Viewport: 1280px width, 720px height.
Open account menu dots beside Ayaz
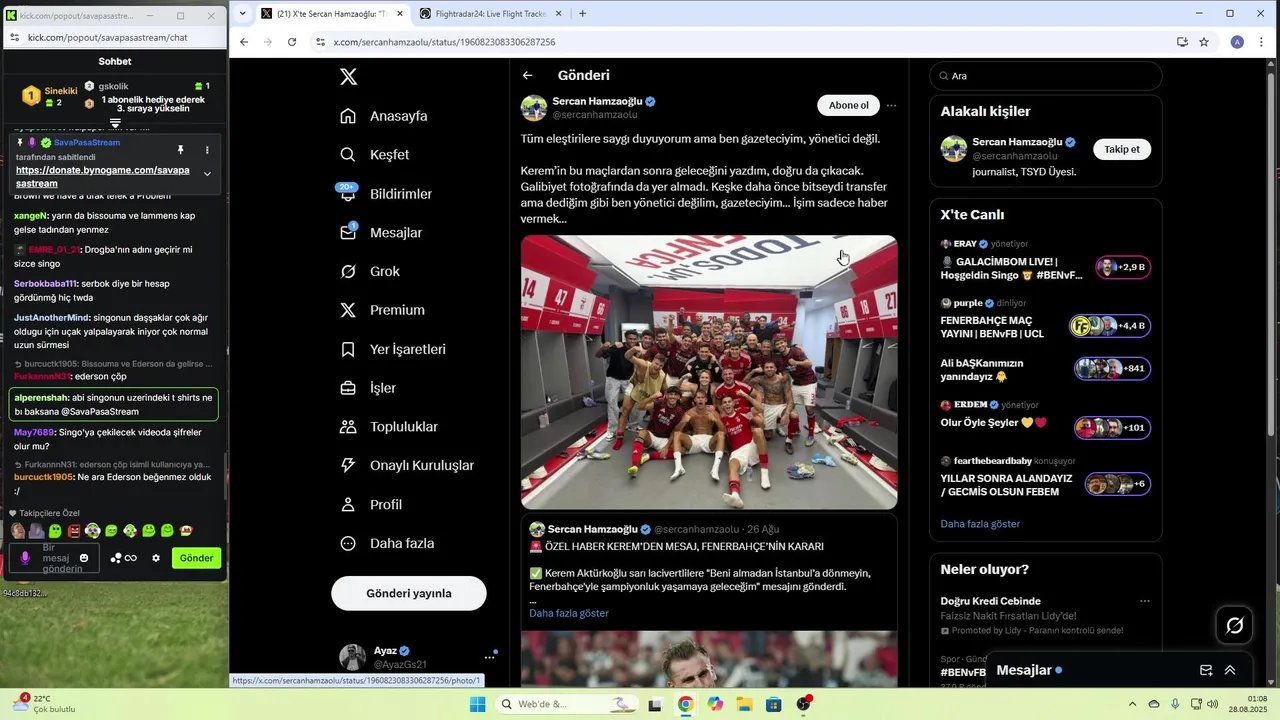tap(490, 657)
